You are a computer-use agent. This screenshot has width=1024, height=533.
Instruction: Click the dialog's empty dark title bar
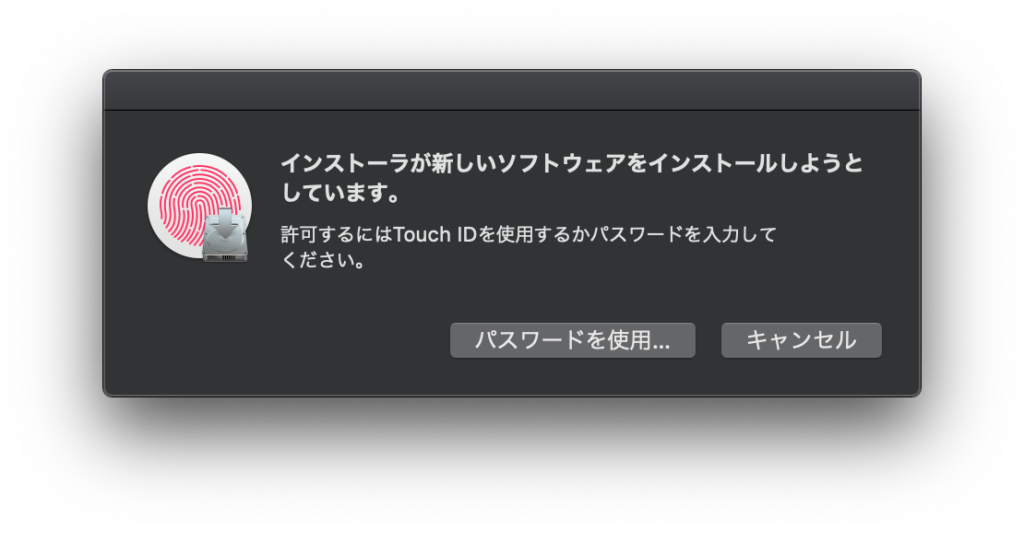(x=512, y=90)
